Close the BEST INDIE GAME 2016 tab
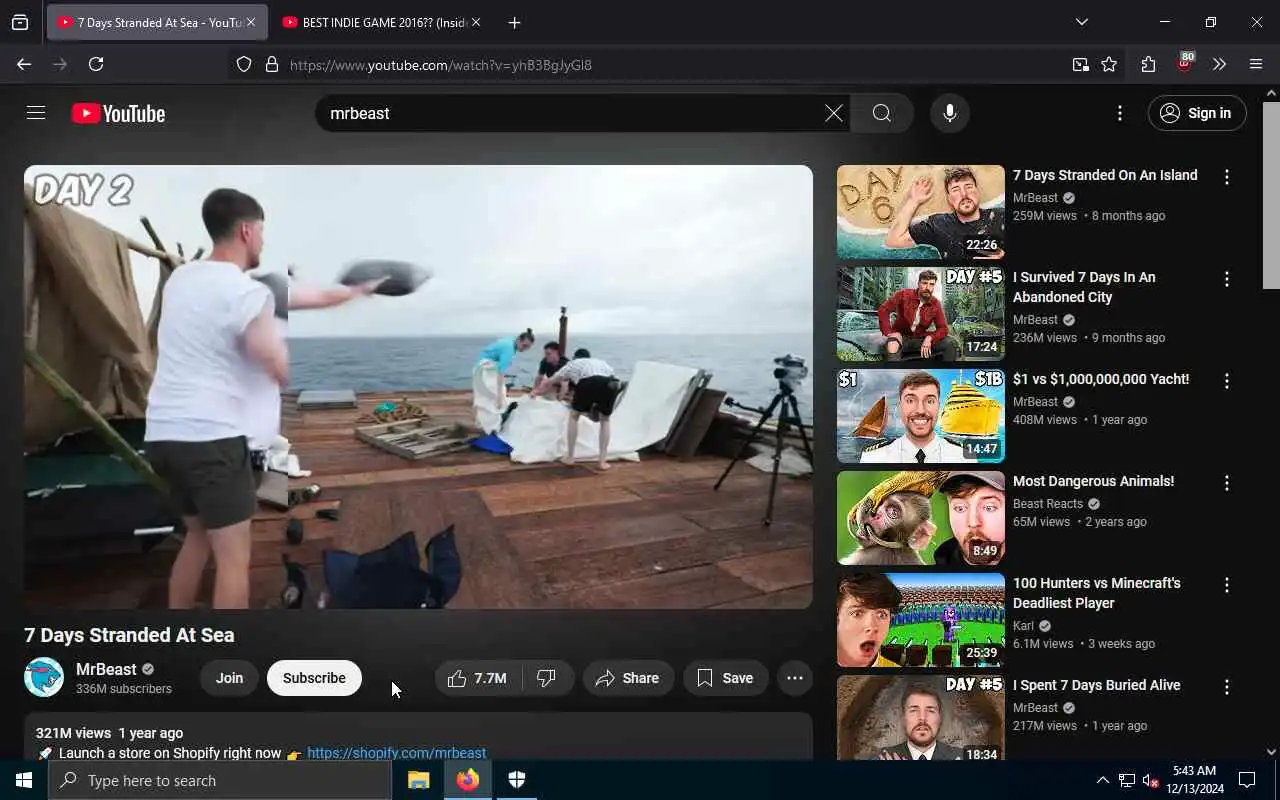Image resolution: width=1280 pixels, height=800 pixels. pyautogui.click(x=475, y=22)
